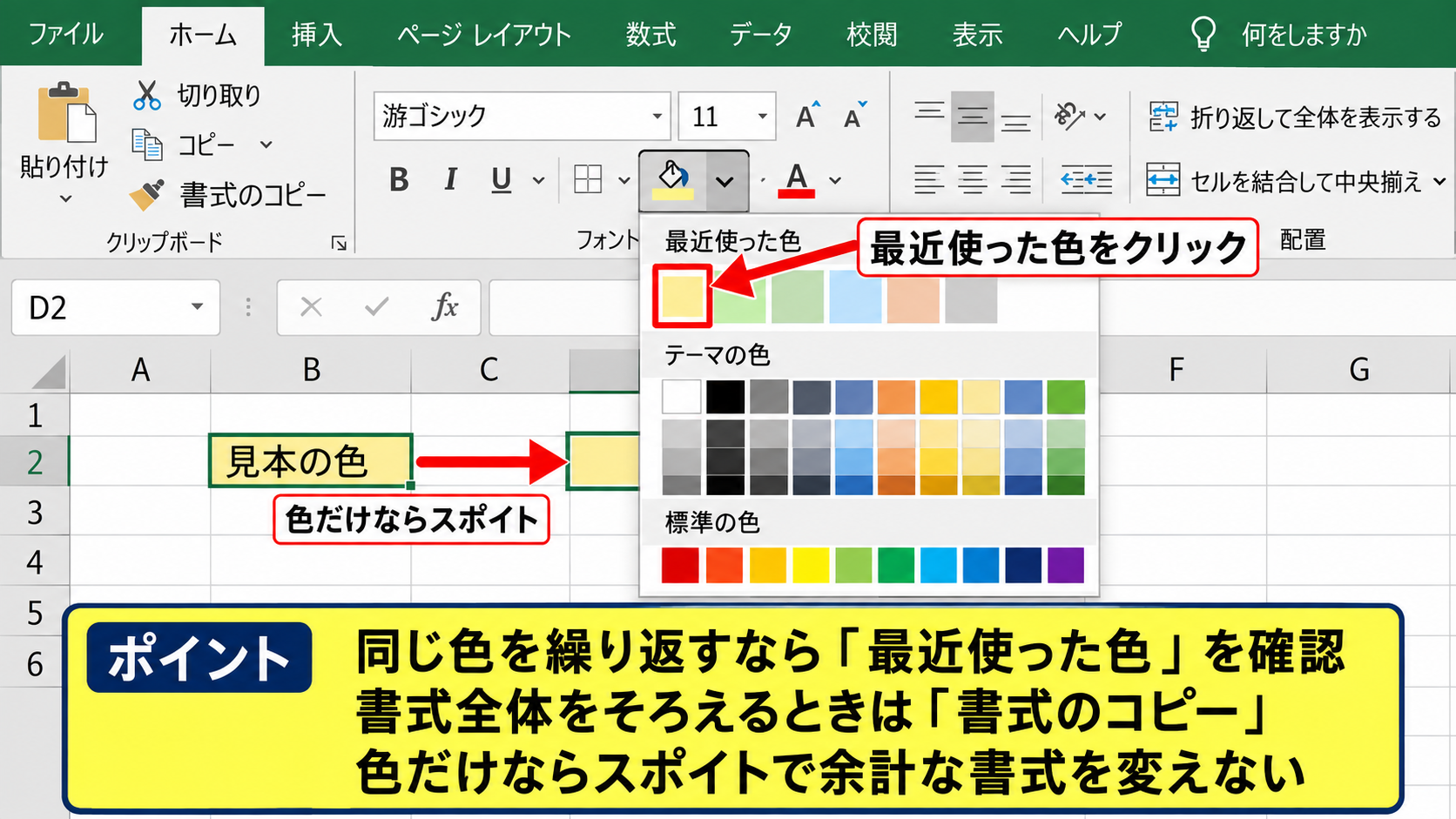This screenshot has height=819, width=1456.
Task: Expand the Paste options arrow under 貼り付け
Action: [65, 199]
